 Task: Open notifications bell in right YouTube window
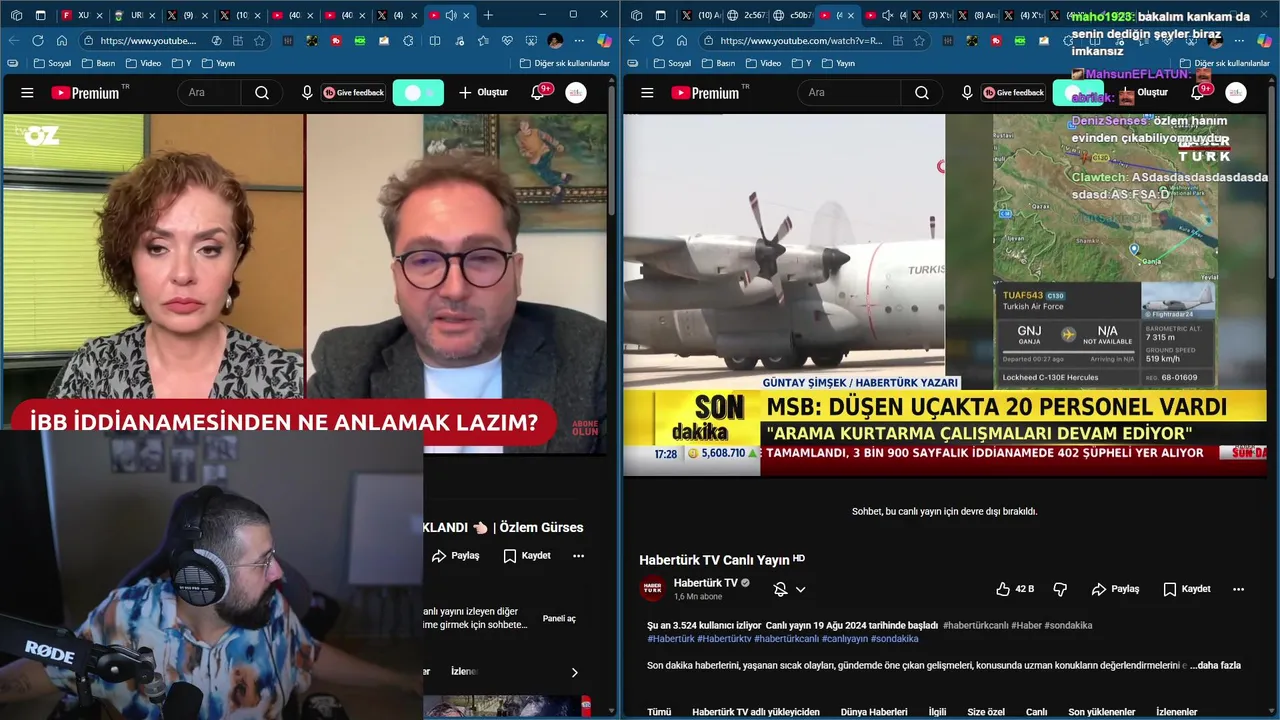click(x=1198, y=93)
